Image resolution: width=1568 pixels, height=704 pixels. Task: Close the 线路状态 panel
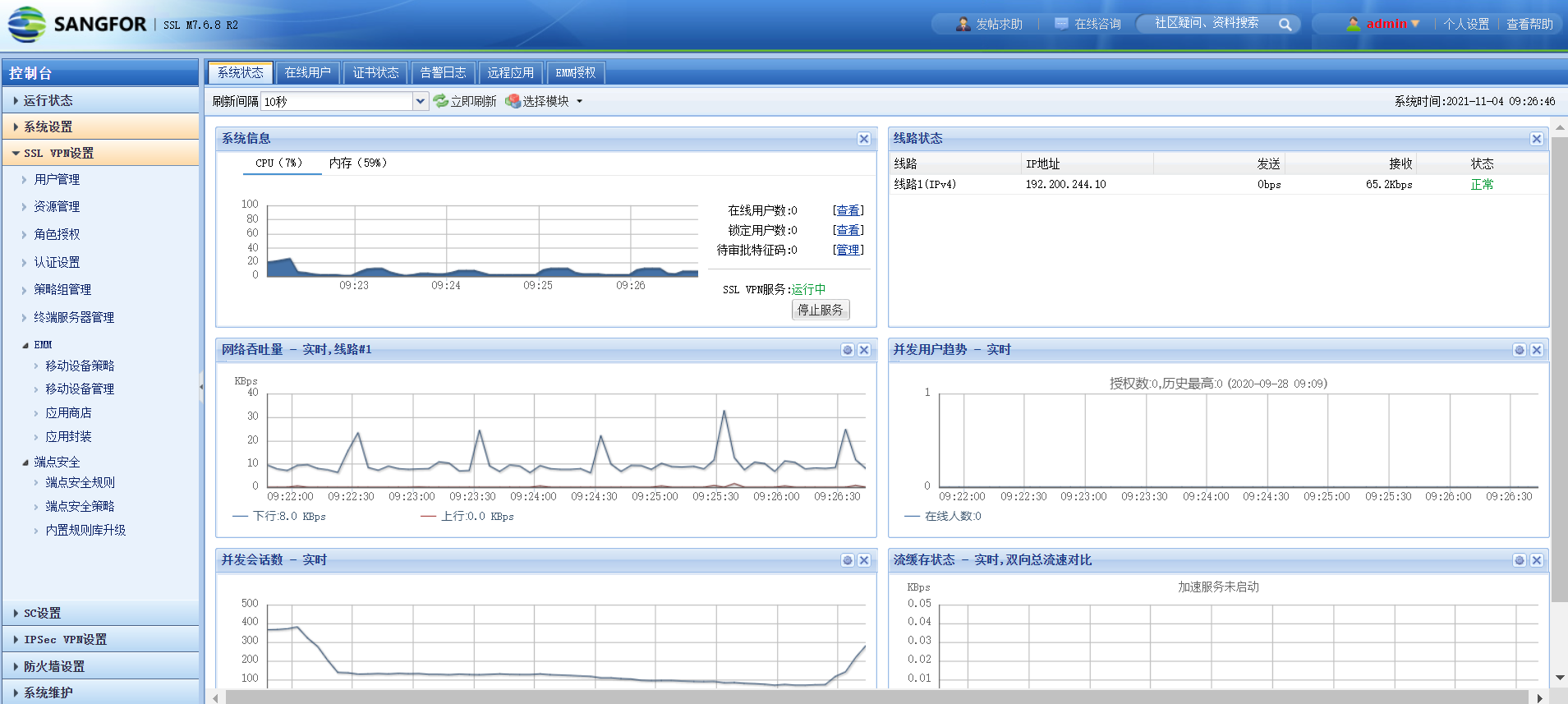pyautogui.click(x=1537, y=139)
